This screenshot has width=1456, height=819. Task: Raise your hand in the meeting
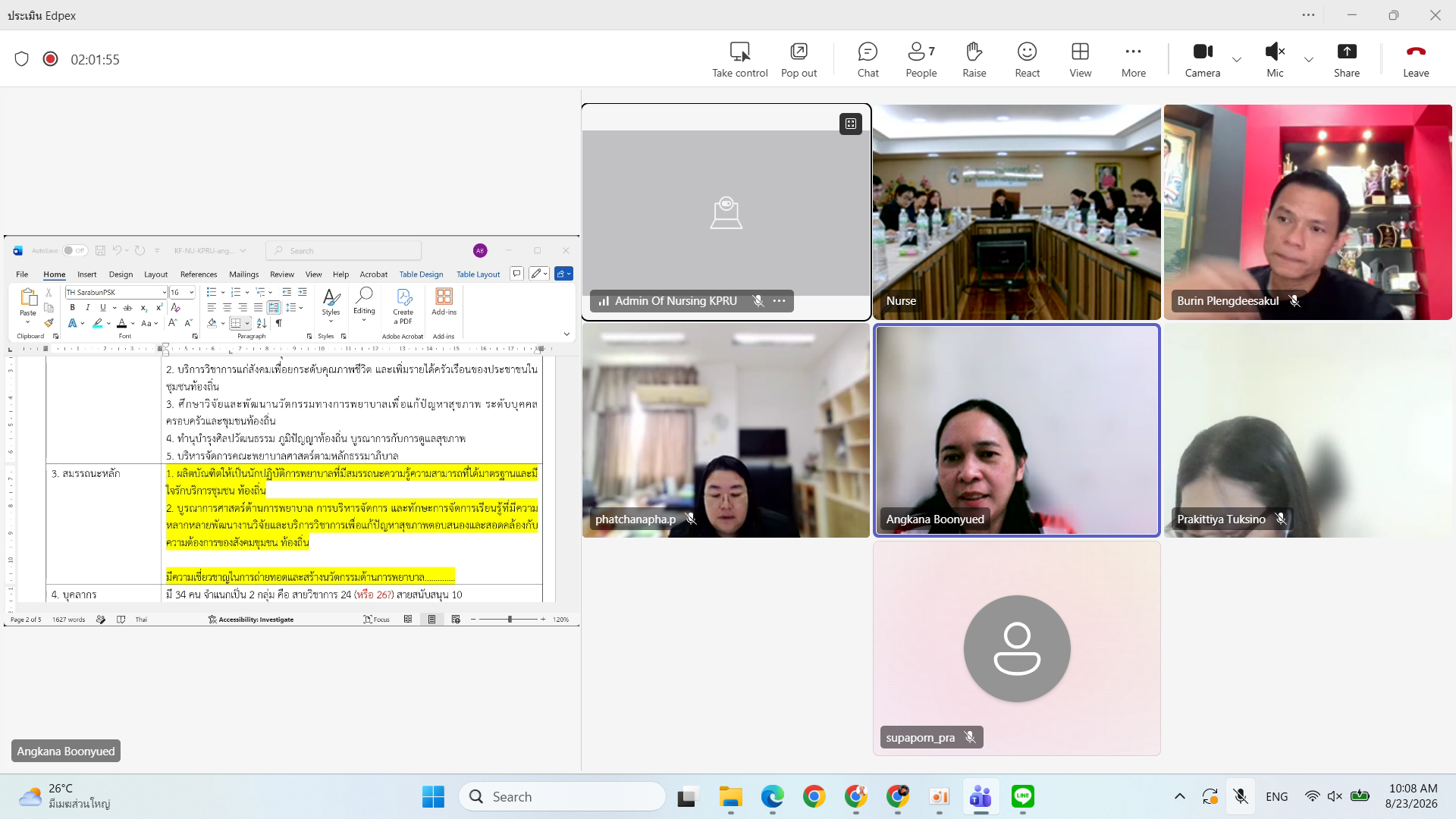click(974, 60)
